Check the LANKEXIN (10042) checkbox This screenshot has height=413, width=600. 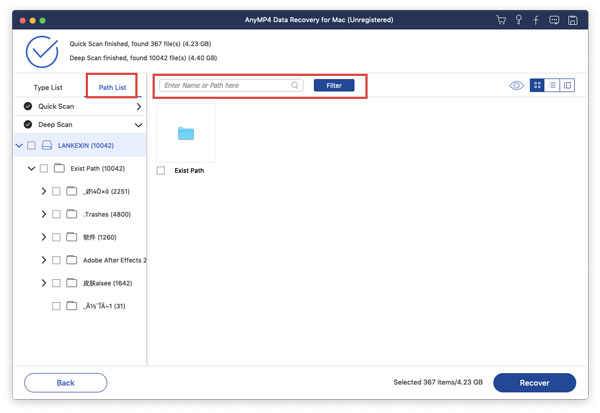(31, 145)
